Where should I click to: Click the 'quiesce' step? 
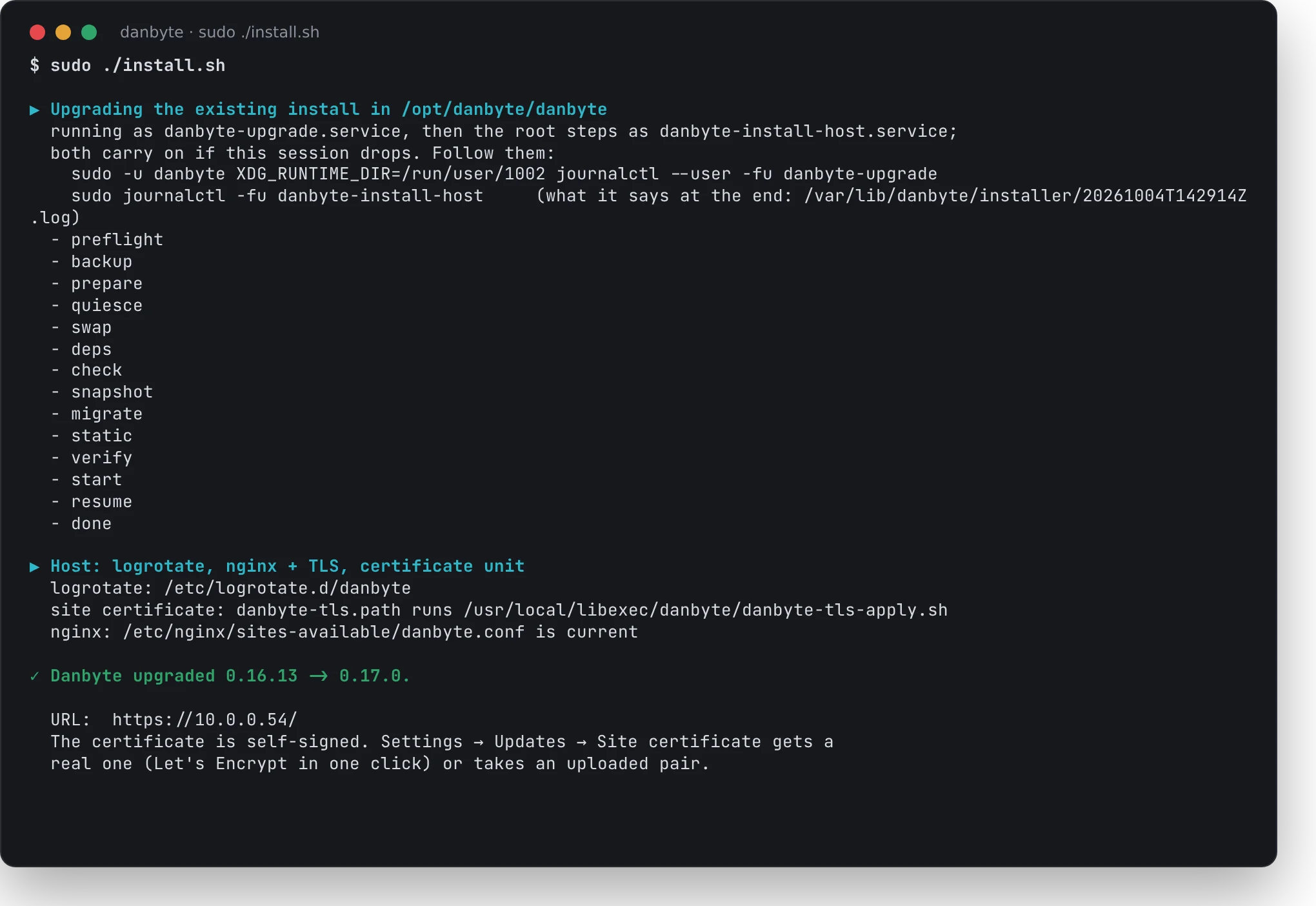pyautogui.click(x=106, y=306)
